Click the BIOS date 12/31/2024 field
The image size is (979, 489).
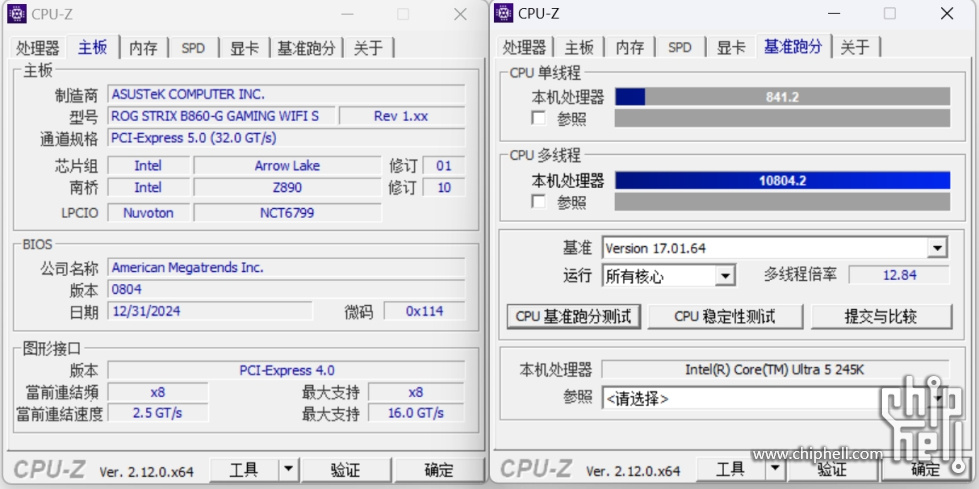[210, 310]
